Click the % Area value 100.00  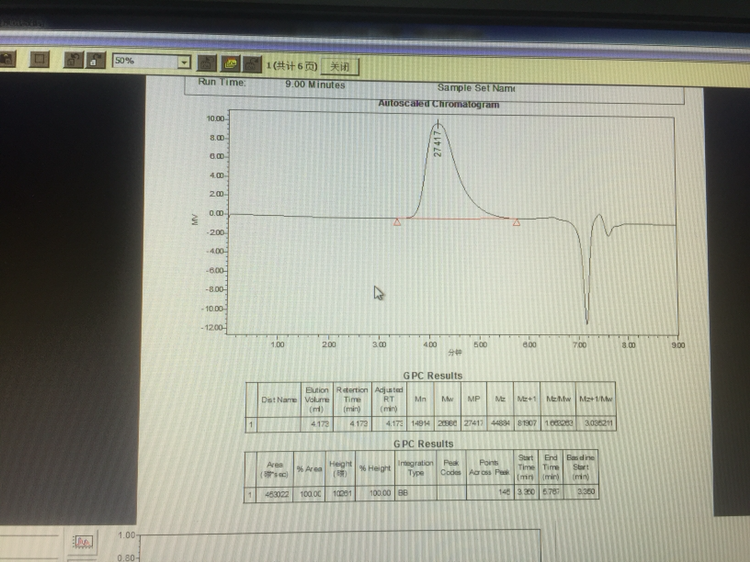pyautogui.click(x=310, y=494)
